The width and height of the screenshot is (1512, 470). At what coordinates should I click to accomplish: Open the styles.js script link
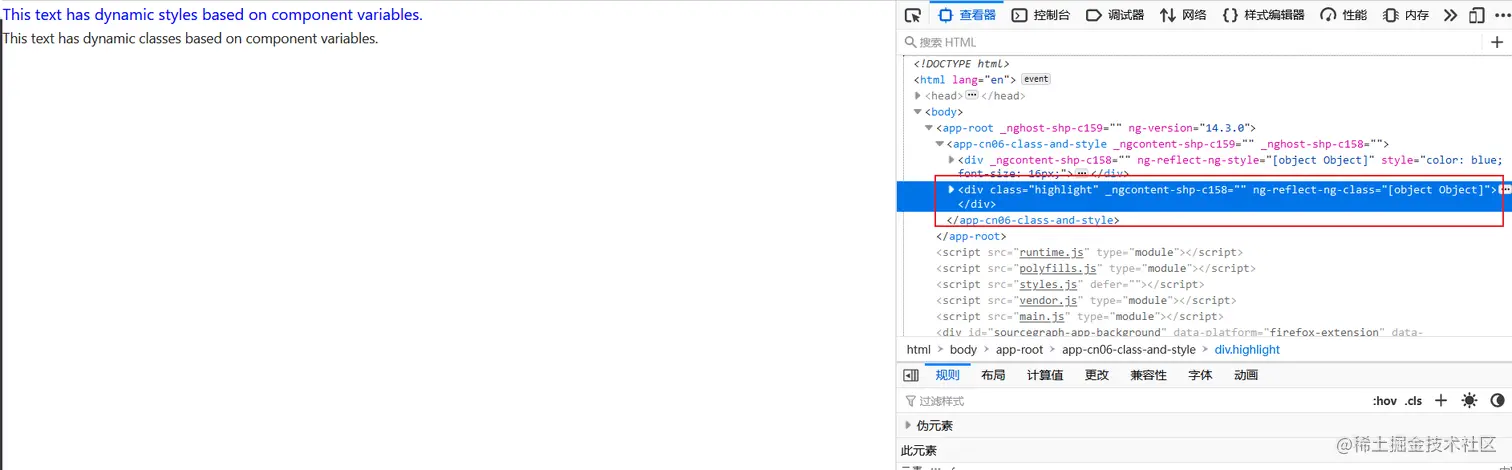[x=1048, y=285]
